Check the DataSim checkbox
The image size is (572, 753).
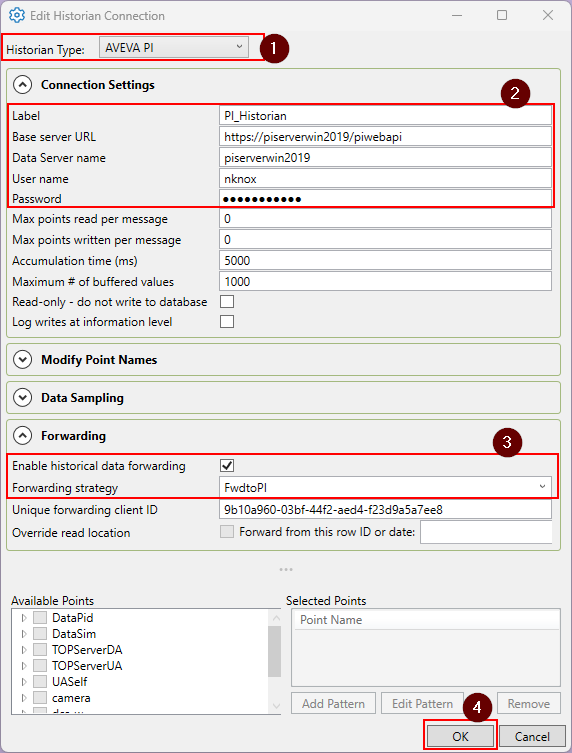click(40, 634)
